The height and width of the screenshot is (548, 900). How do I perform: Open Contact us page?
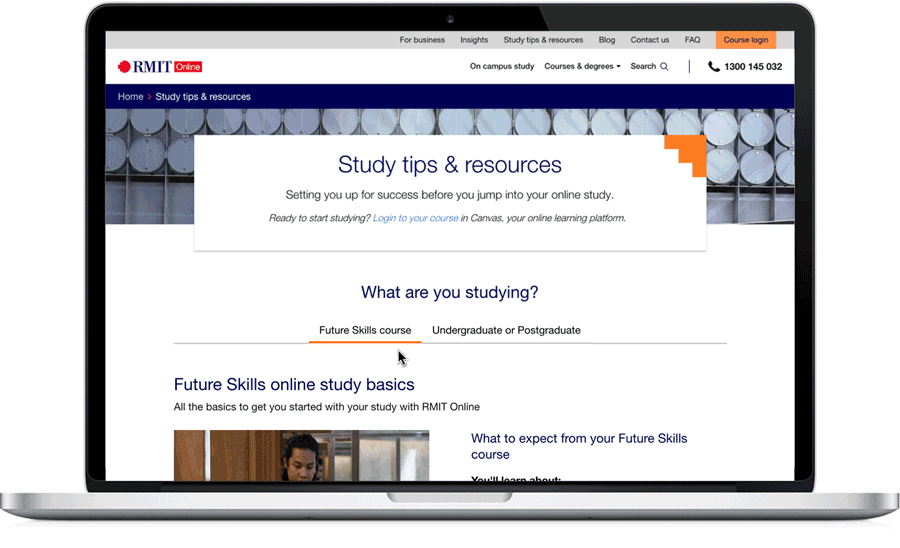point(650,40)
